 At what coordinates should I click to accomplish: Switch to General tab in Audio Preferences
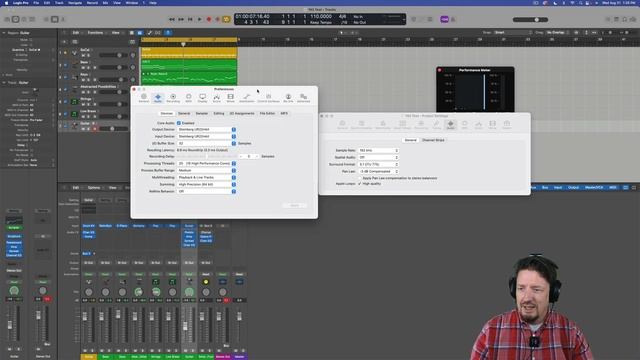(x=184, y=113)
